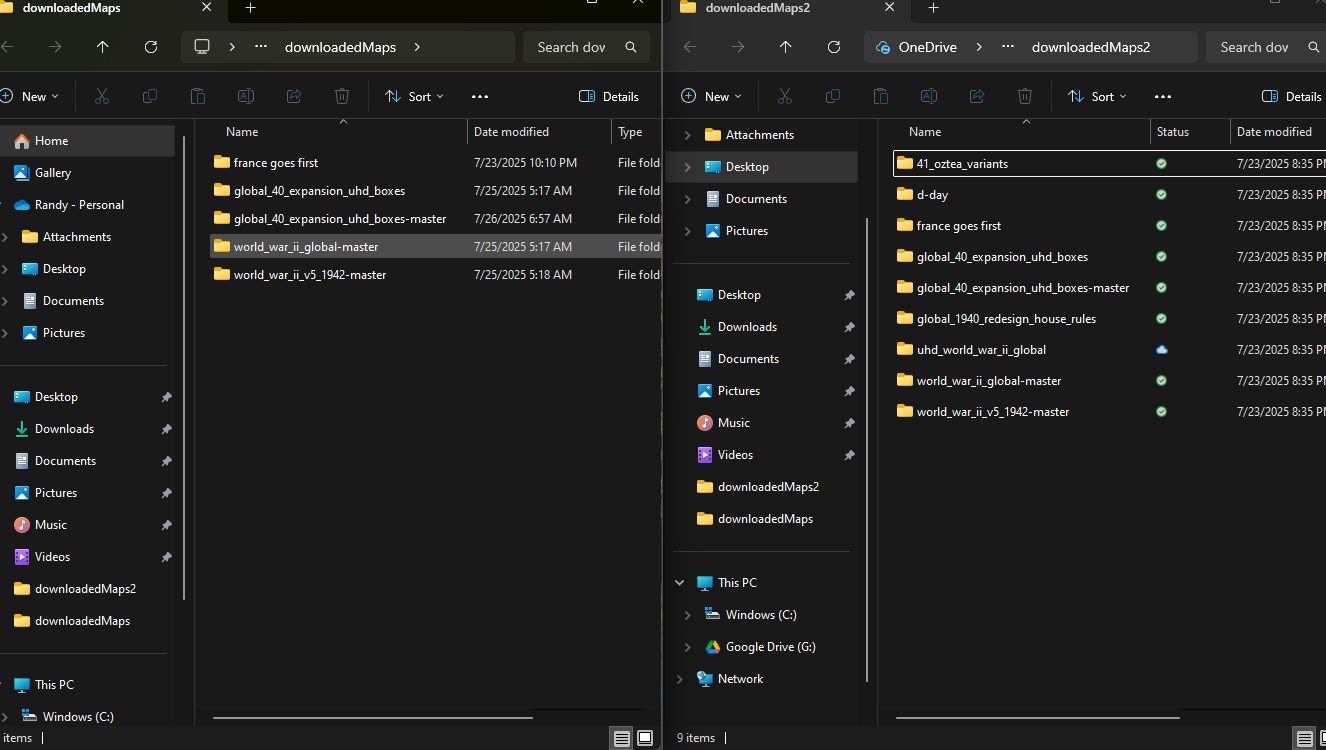Expand Attachments in right navigation pane
Screen dimensions: 1326x750
(x=687, y=135)
